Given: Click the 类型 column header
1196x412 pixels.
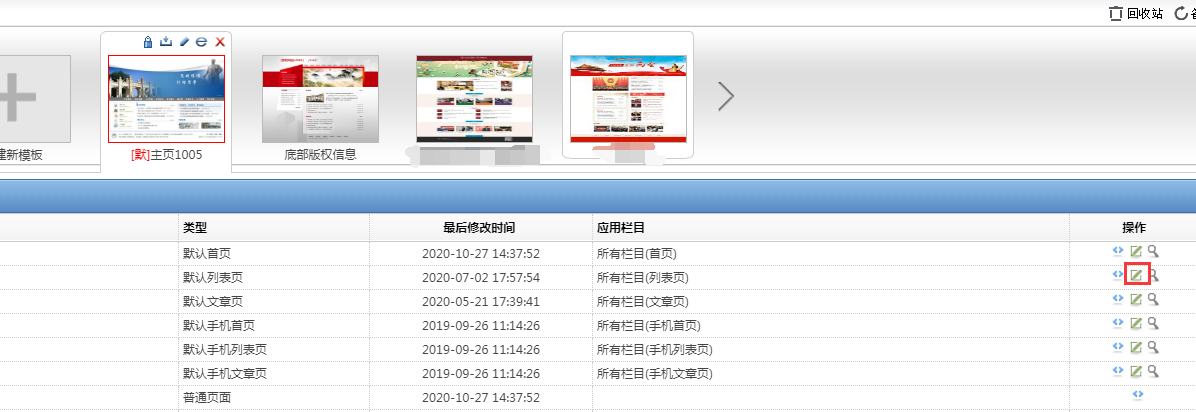Looking at the screenshot, I should 195,228.
